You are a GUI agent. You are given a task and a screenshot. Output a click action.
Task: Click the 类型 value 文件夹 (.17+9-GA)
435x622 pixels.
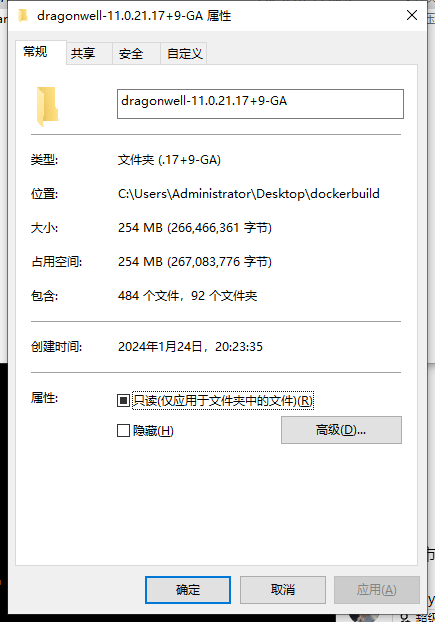[169, 160]
